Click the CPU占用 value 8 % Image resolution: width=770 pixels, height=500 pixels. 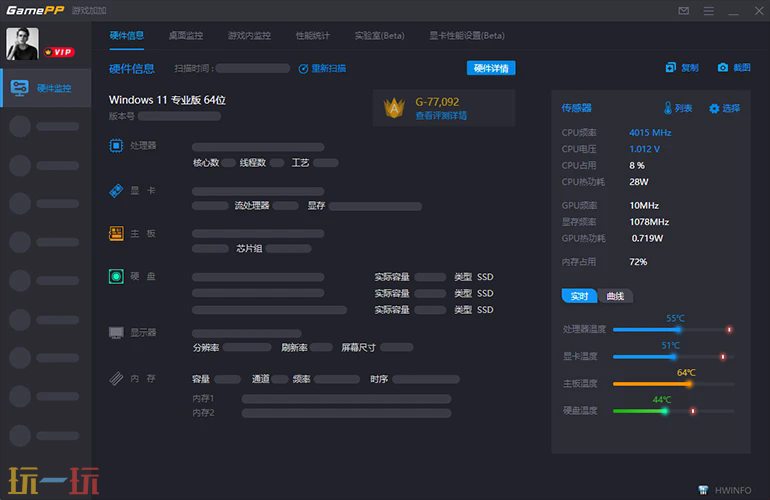(x=637, y=166)
